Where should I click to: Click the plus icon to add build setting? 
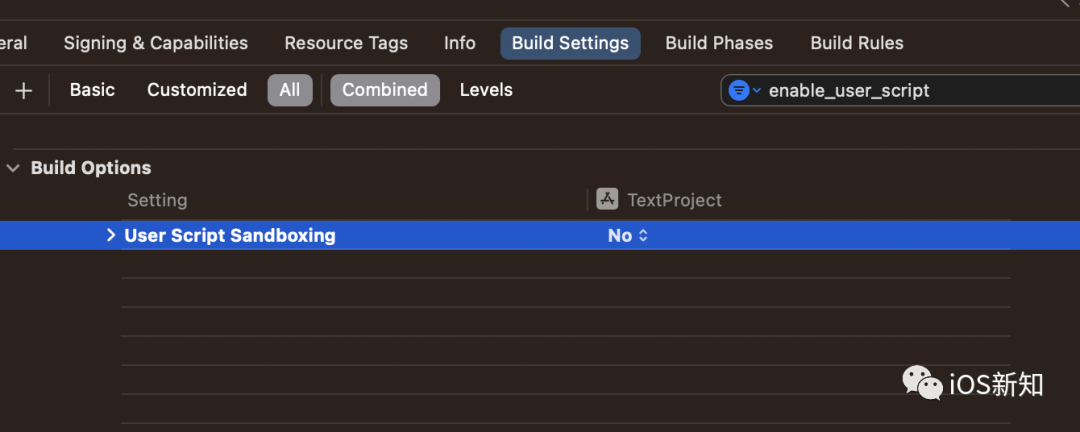24,90
